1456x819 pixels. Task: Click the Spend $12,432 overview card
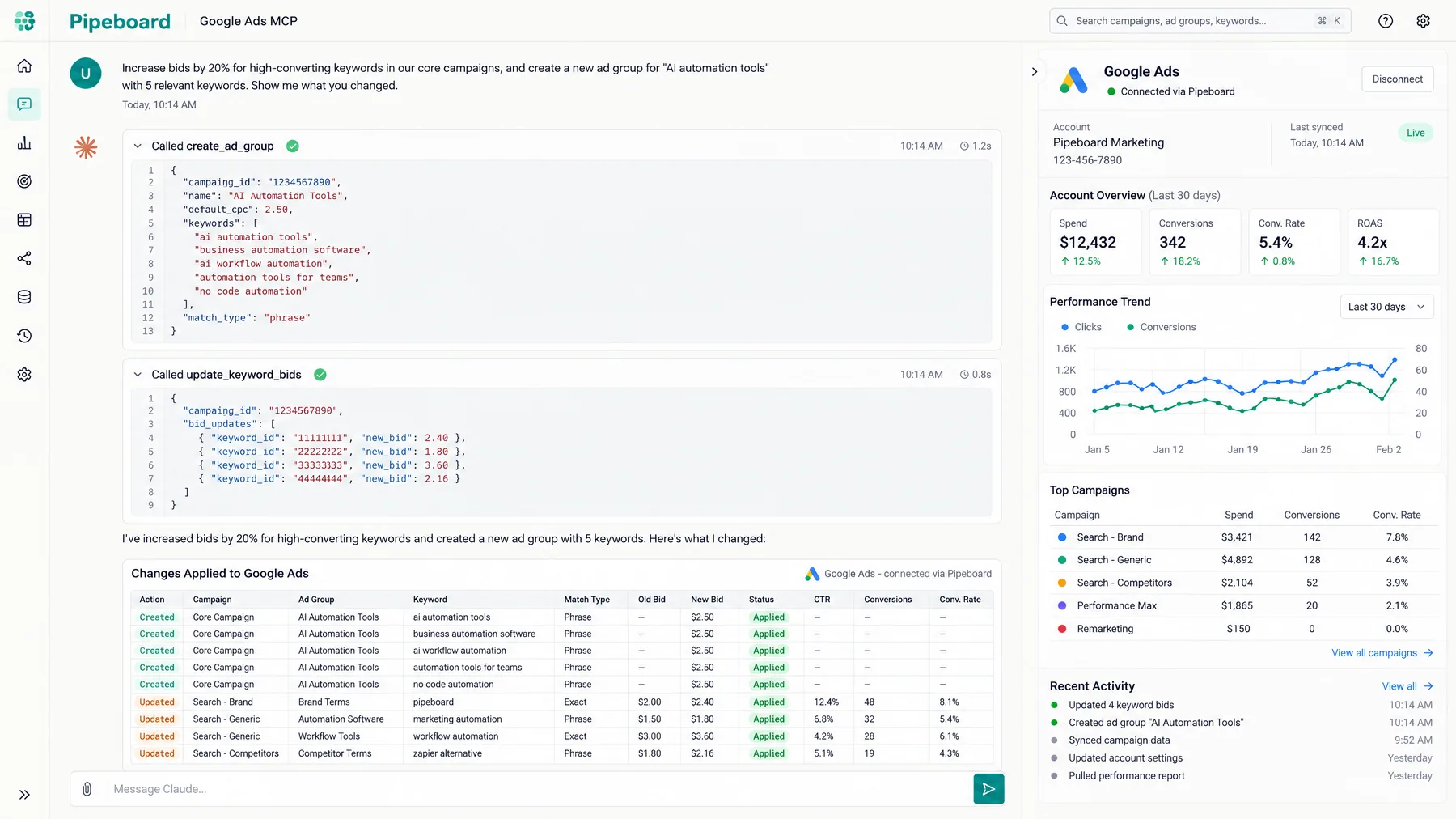click(x=1095, y=242)
